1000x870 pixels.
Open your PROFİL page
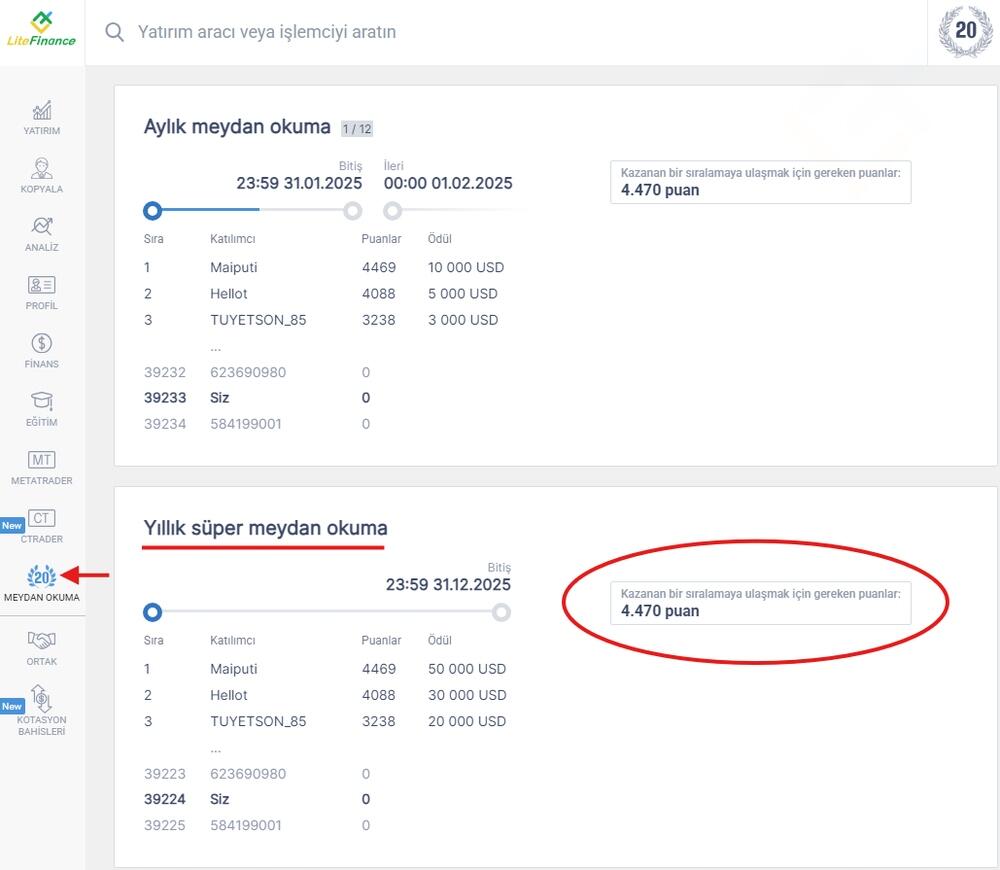41,290
